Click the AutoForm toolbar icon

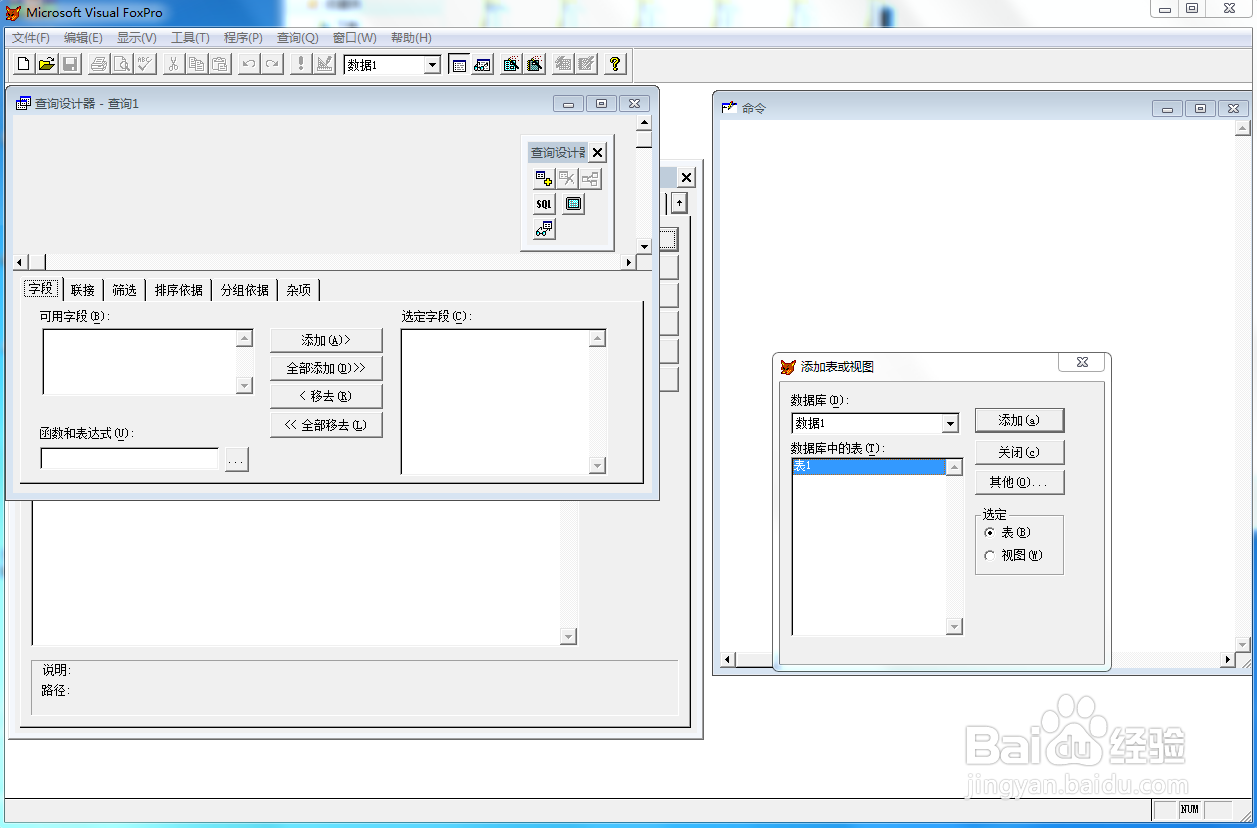click(x=563, y=65)
